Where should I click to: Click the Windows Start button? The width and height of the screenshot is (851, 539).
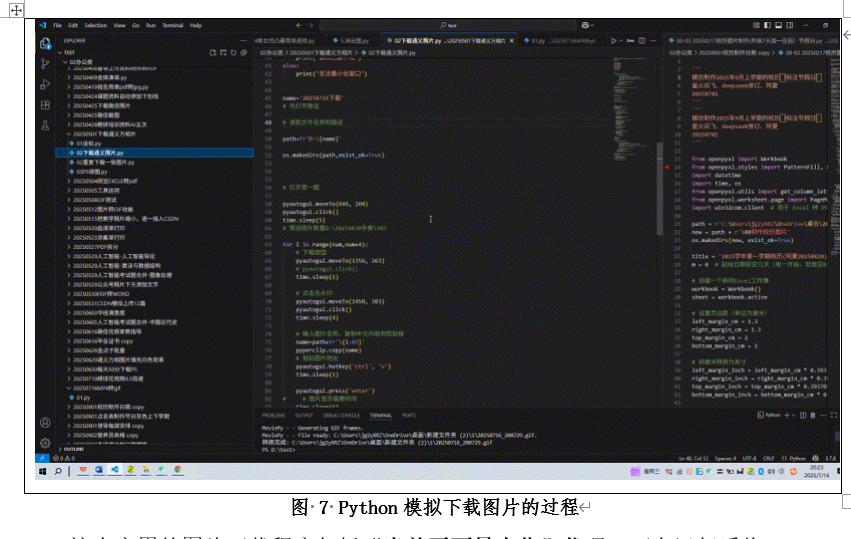[x=42, y=472]
